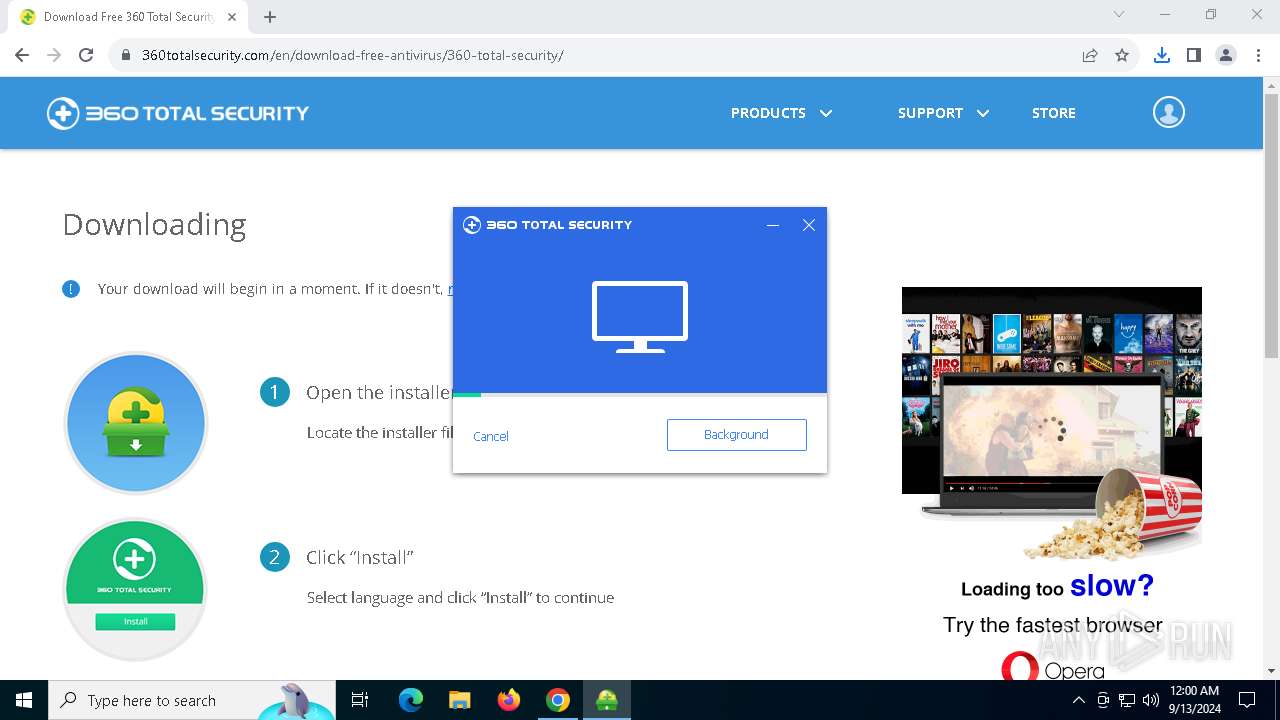Close the 360 Total Security installer dialog
The height and width of the screenshot is (720, 1280).
pyautogui.click(x=809, y=225)
